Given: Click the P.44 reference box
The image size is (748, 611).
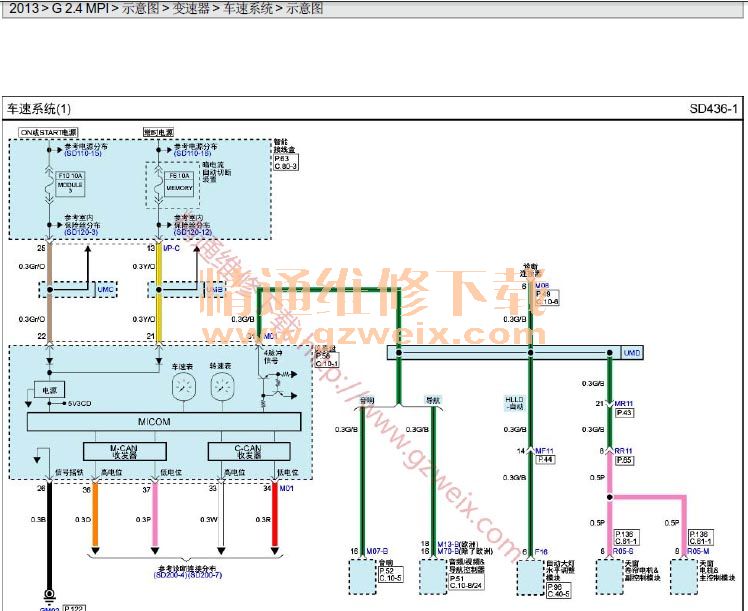Looking at the screenshot, I should coord(546,460).
